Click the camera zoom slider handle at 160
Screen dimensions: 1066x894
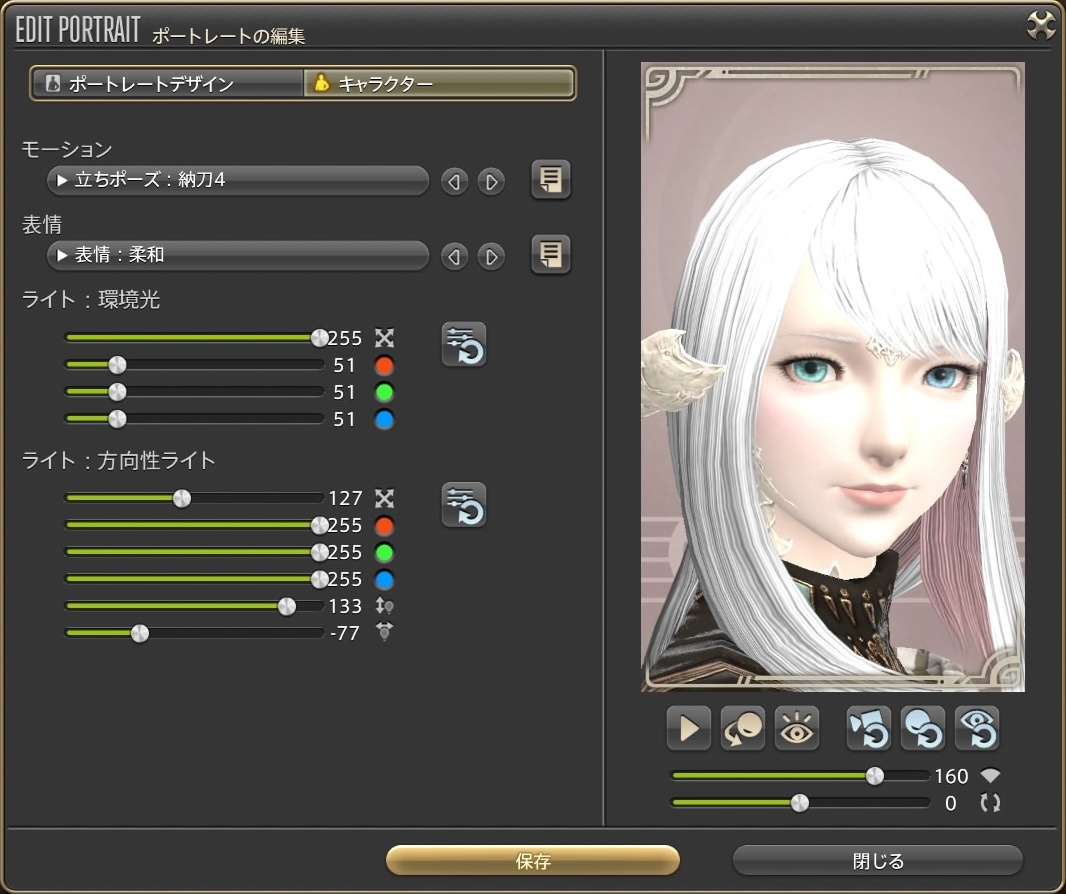pyautogui.click(x=875, y=776)
